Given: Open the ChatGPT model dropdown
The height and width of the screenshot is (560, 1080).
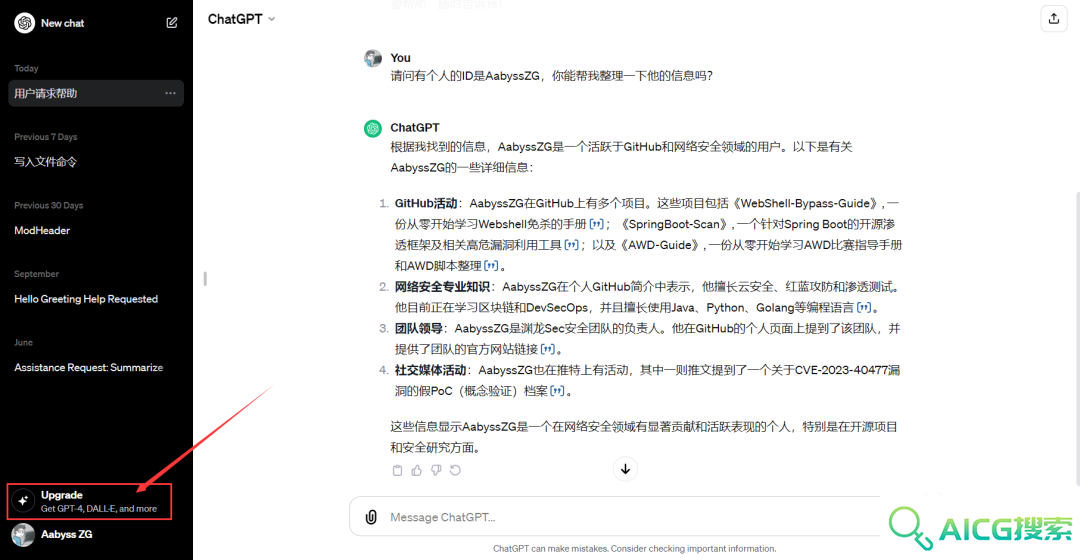Looking at the screenshot, I should point(241,19).
